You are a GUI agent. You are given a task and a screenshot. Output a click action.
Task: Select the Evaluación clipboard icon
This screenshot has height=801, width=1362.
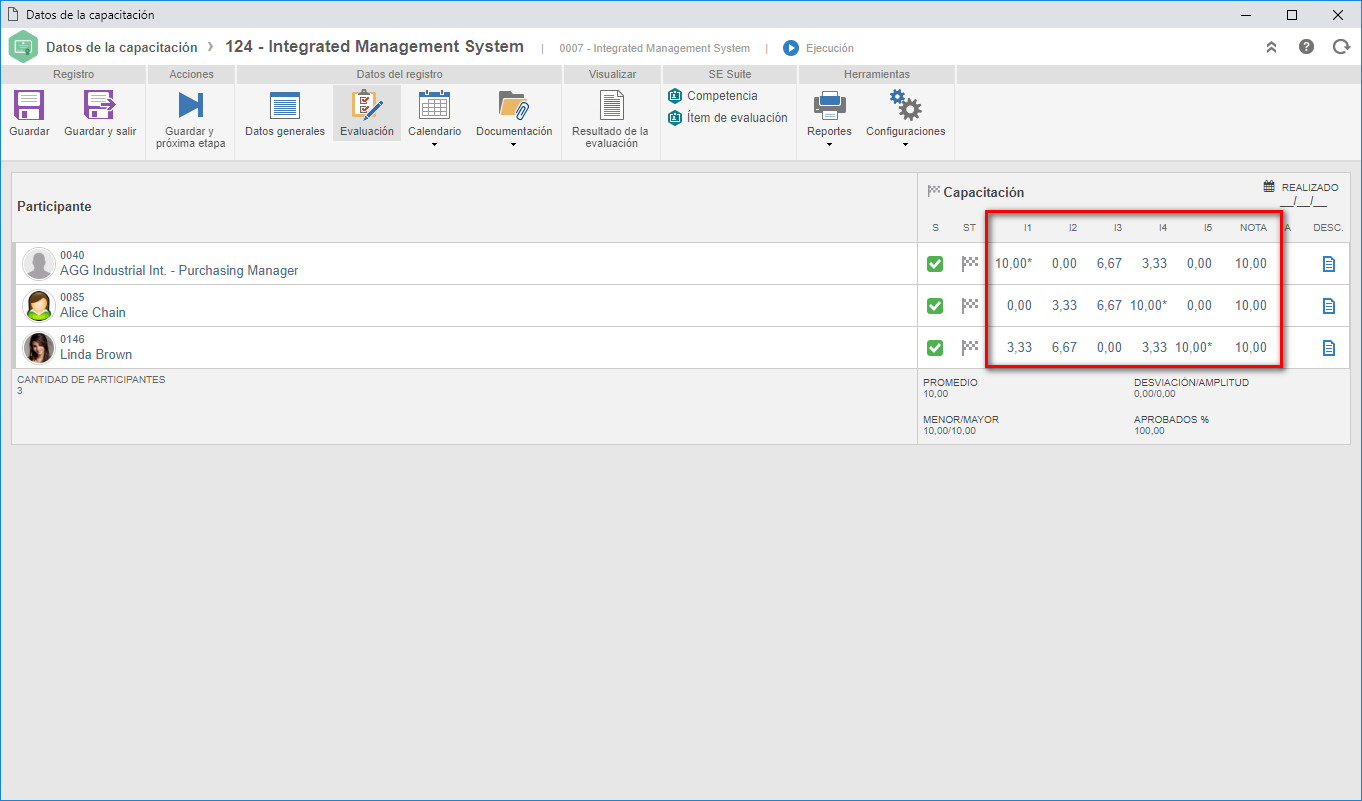tap(367, 105)
